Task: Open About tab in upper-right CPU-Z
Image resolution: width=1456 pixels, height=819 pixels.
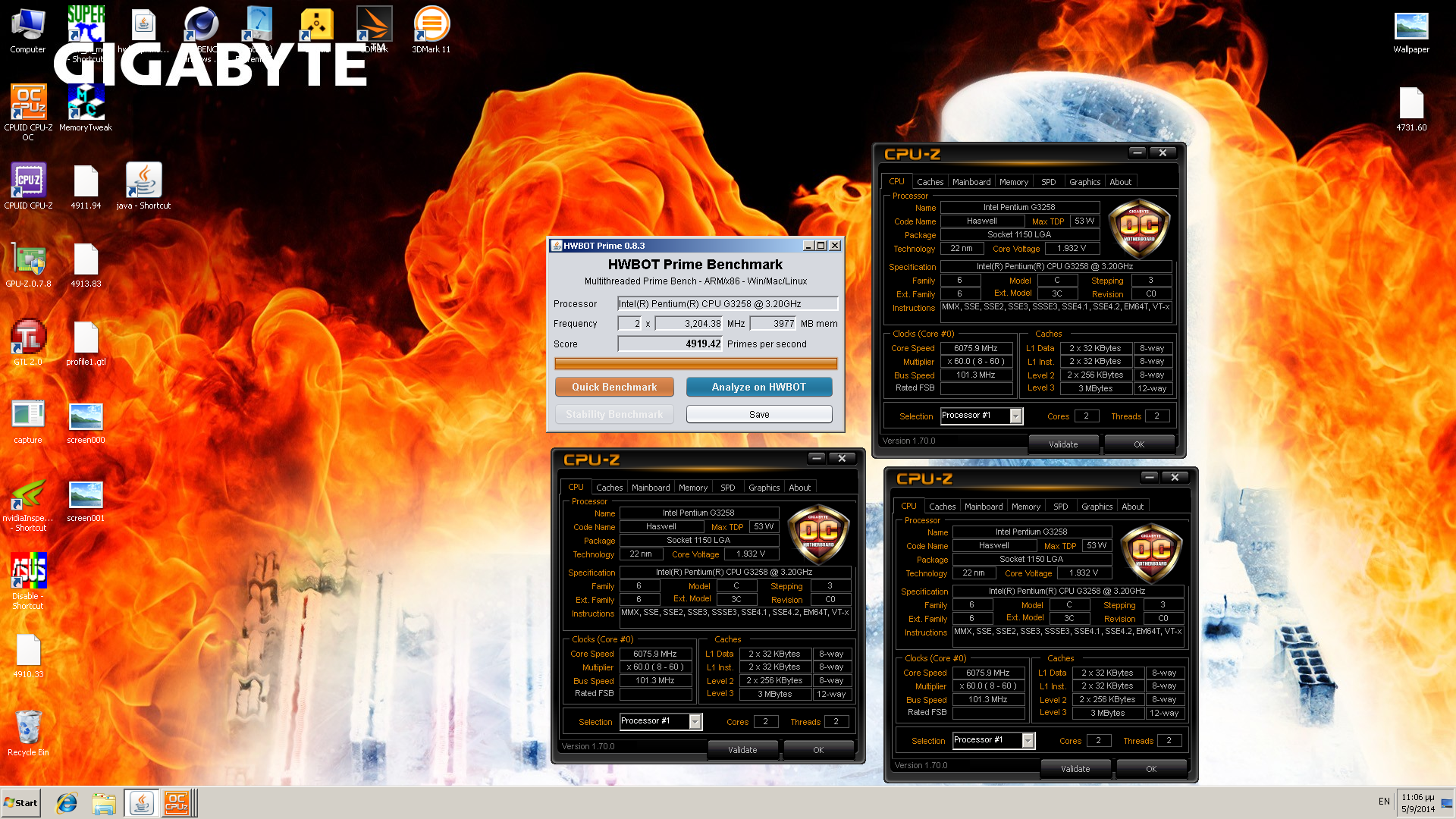Action: [1120, 182]
